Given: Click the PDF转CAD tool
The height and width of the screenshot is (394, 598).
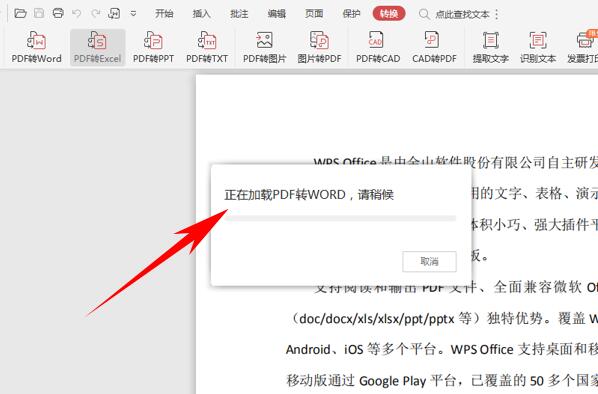Looking at the screenshot, I should (x=378, y=47).
